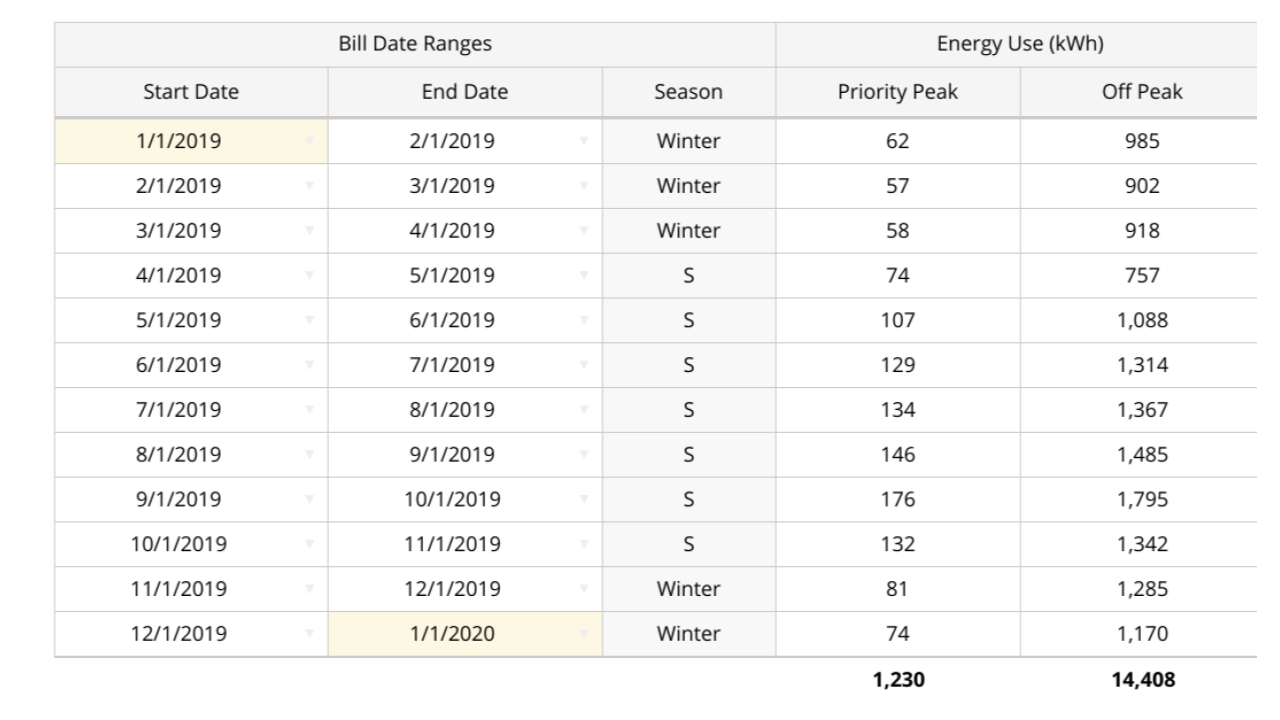Viewport: 1280px width, 720px height.
Task: Select Priority Peak cell with value 62
Action: point(897,142)
